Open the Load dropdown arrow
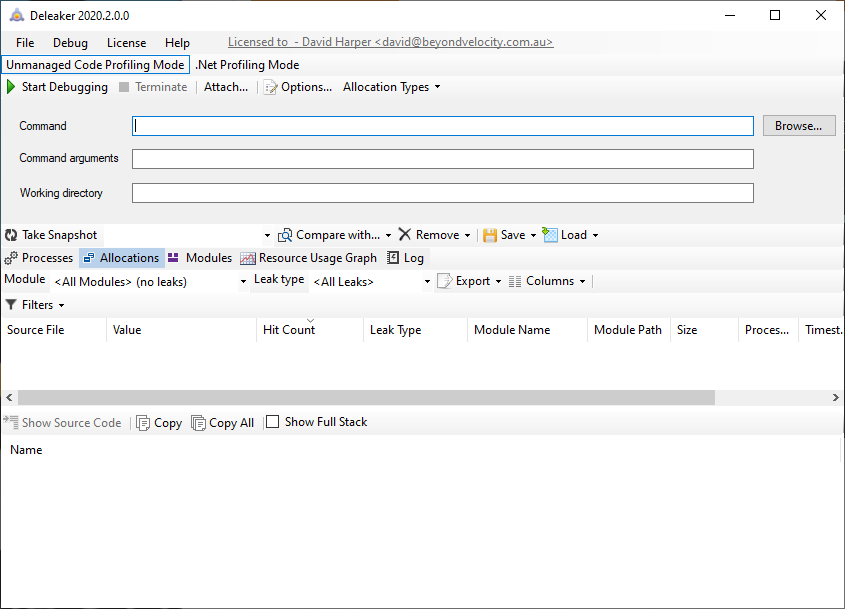The image size is (845, 609). tap(595, 236)
